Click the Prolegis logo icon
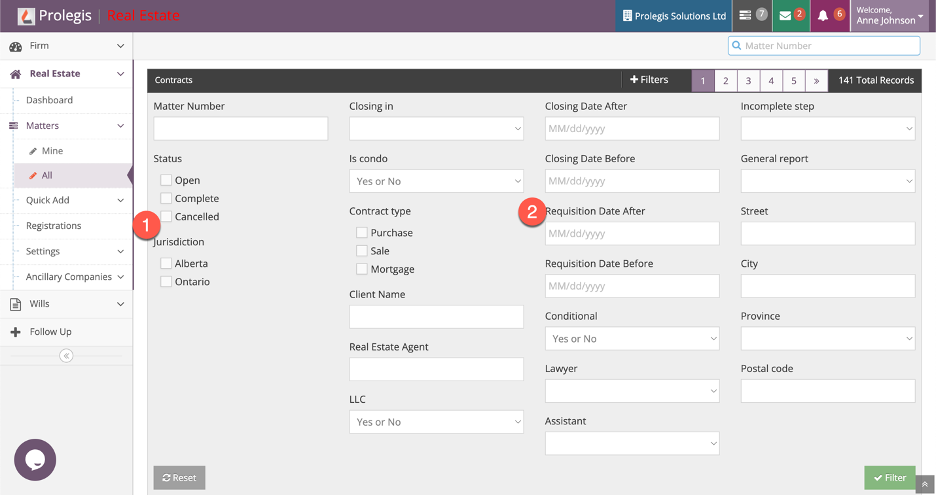Image resolution: width=936 pixels, height=496 pixels. point(25,16)
